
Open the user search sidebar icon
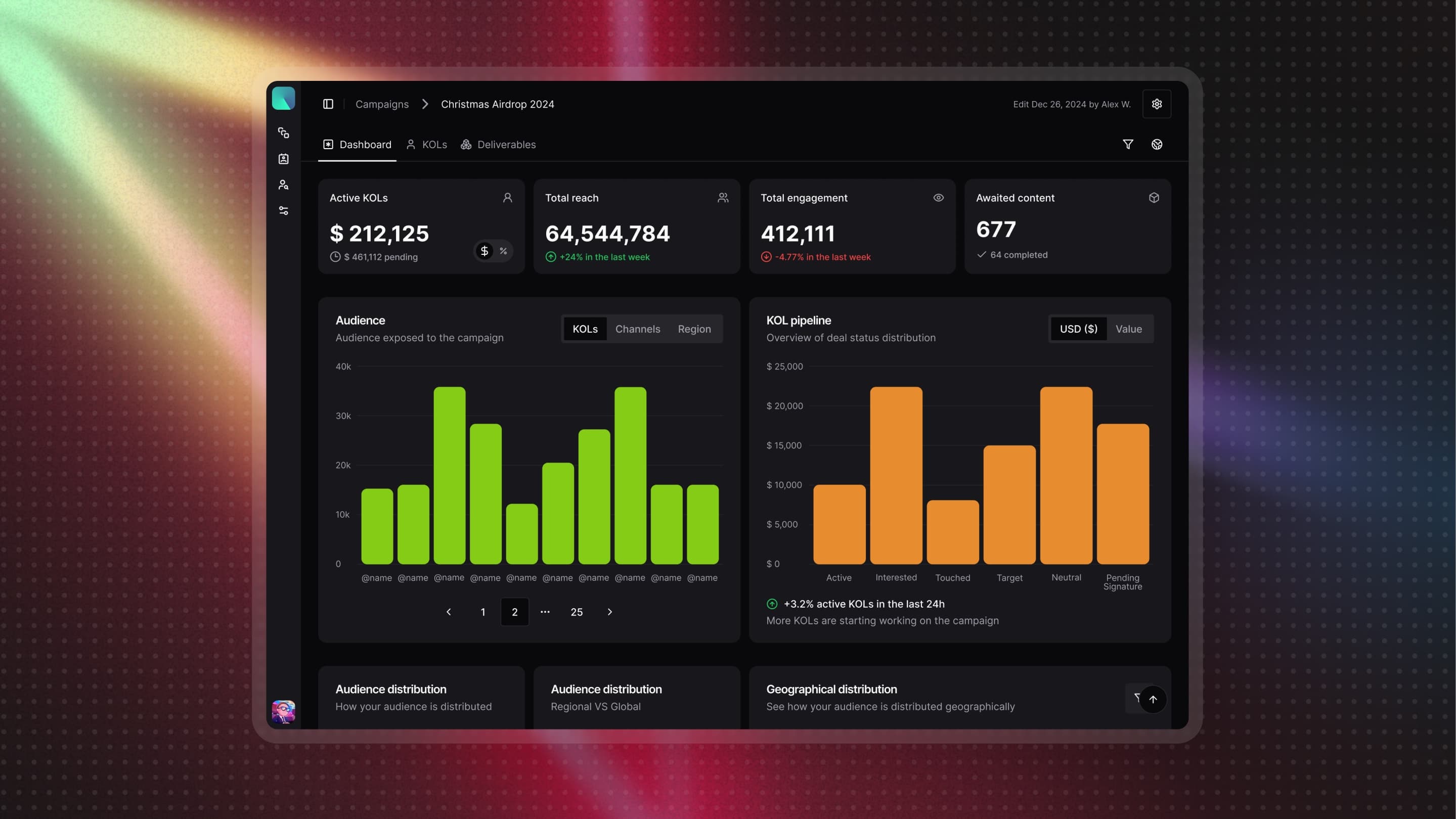(x=283, y=185)
